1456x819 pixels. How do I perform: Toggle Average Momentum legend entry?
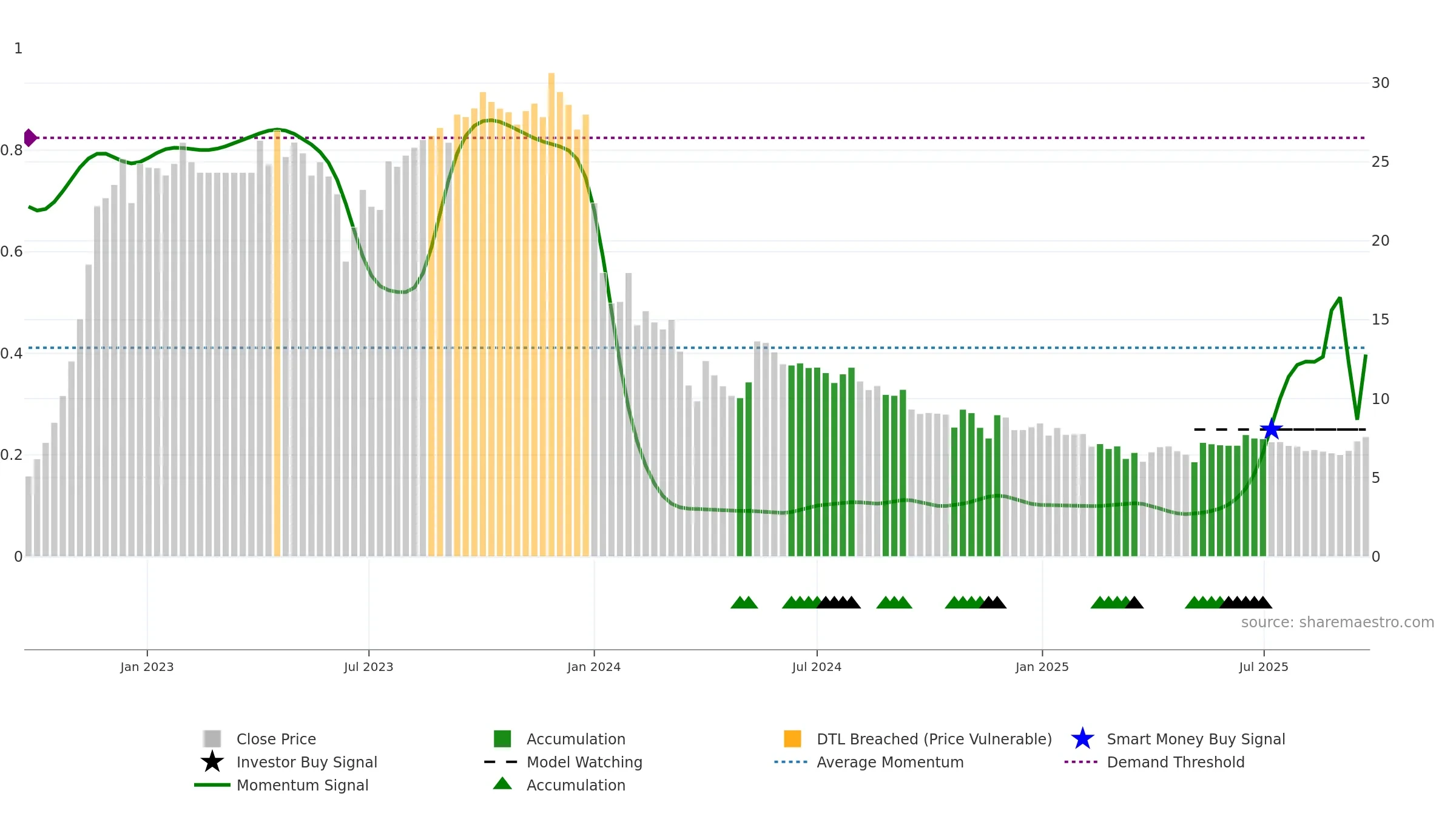[x=890, y=762]
